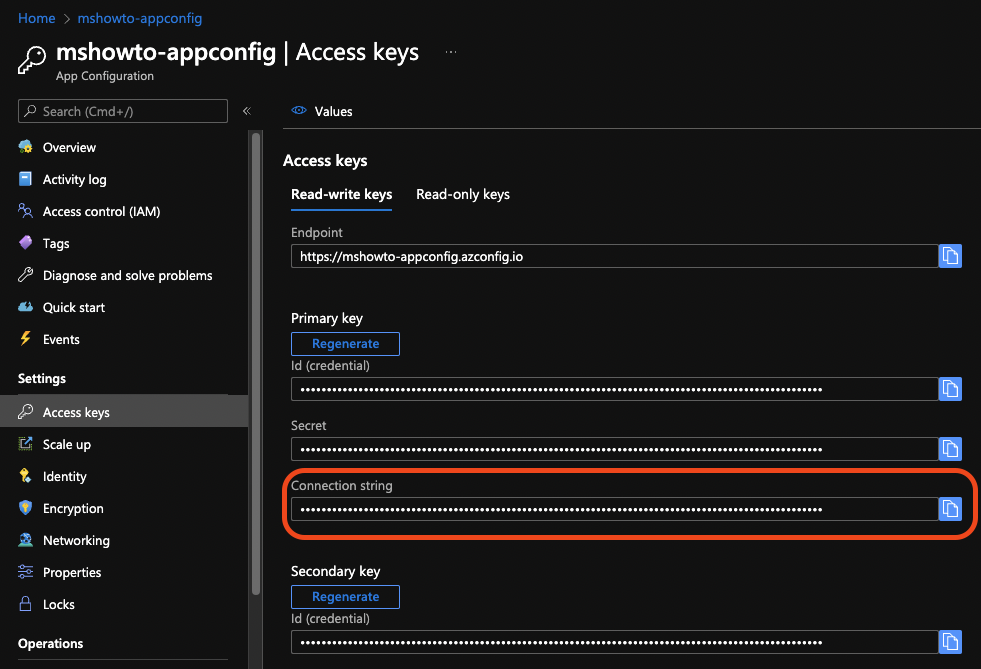The width and height of the screenshot is (981, 669).
Task: Open the ellipsis more options menu
Action: click(450, 52)
